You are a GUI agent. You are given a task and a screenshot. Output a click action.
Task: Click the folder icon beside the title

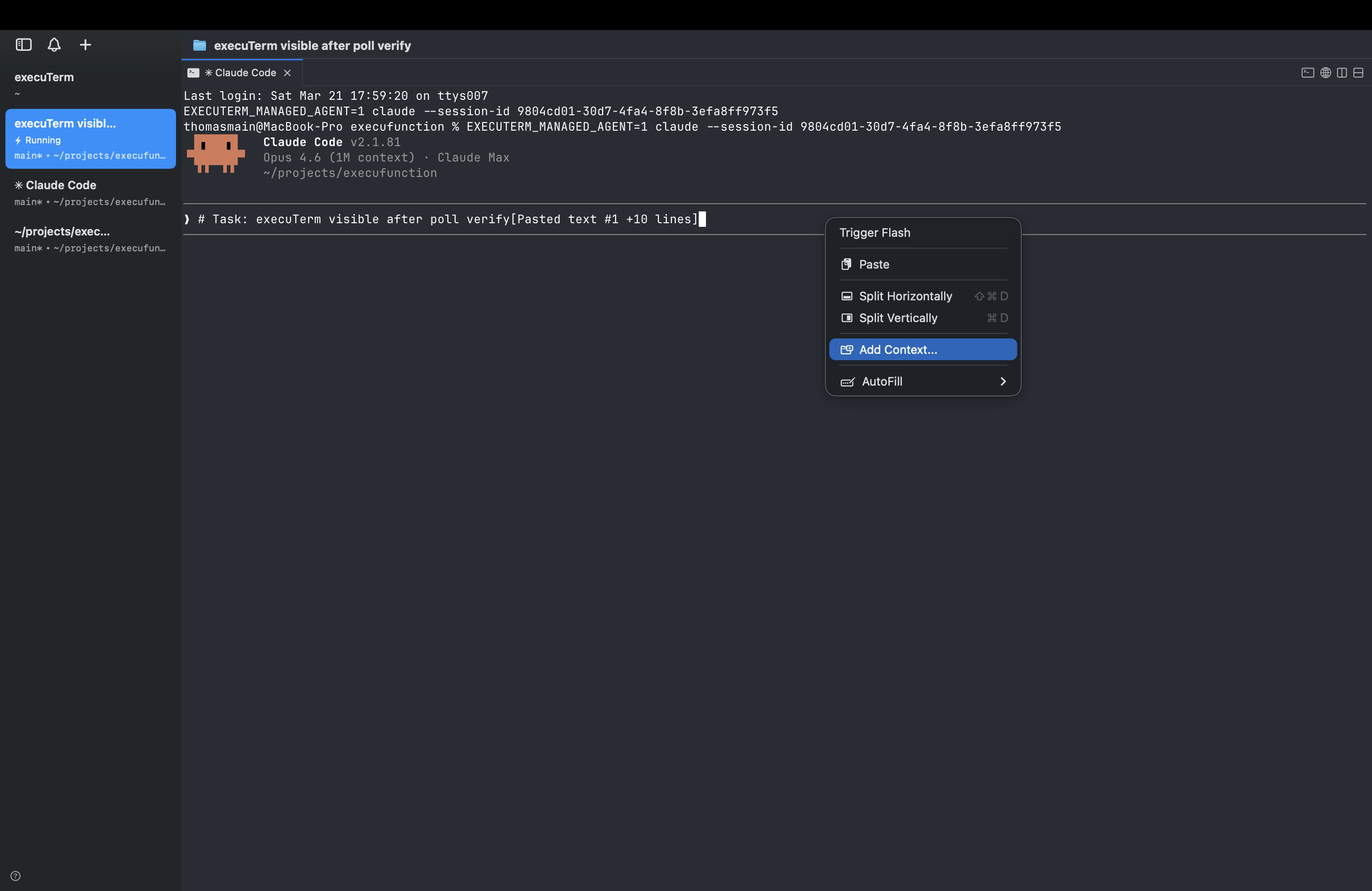point(199,45)
